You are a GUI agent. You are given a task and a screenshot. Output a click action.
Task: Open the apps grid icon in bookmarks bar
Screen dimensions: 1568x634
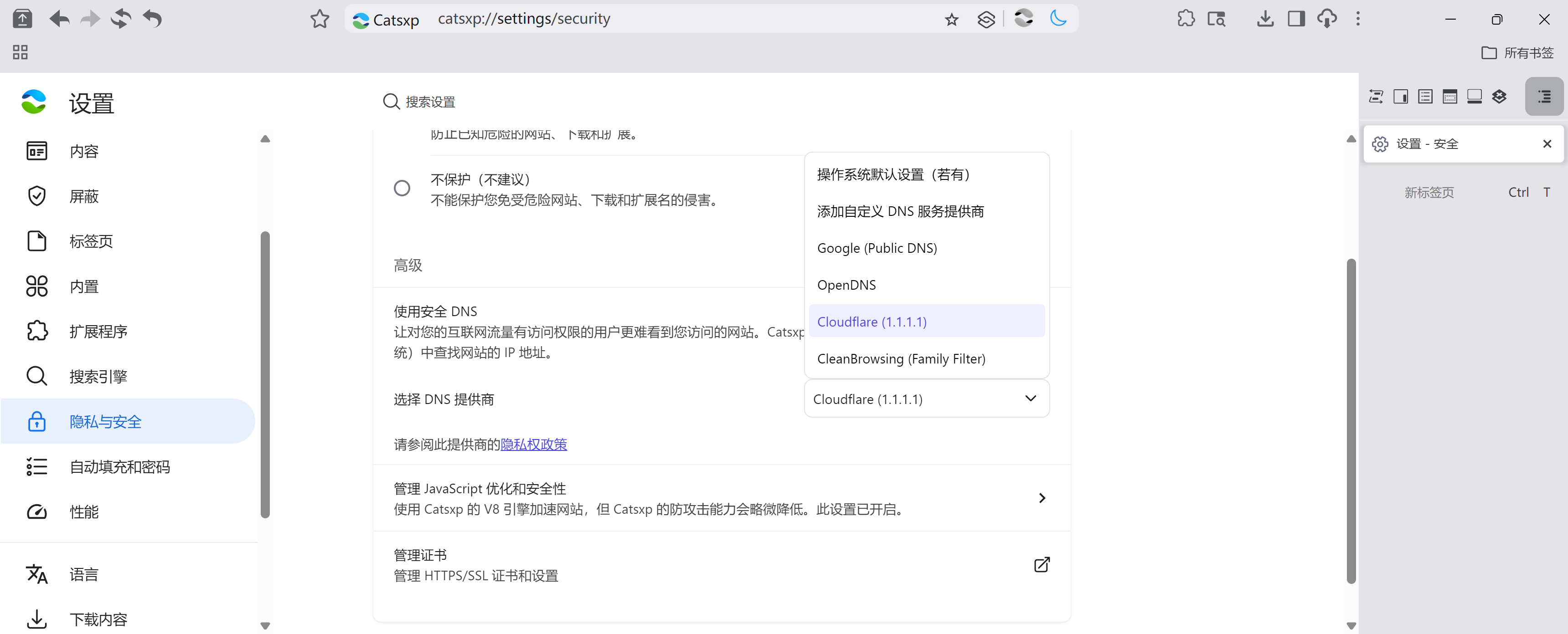click(x=20, y=52)
